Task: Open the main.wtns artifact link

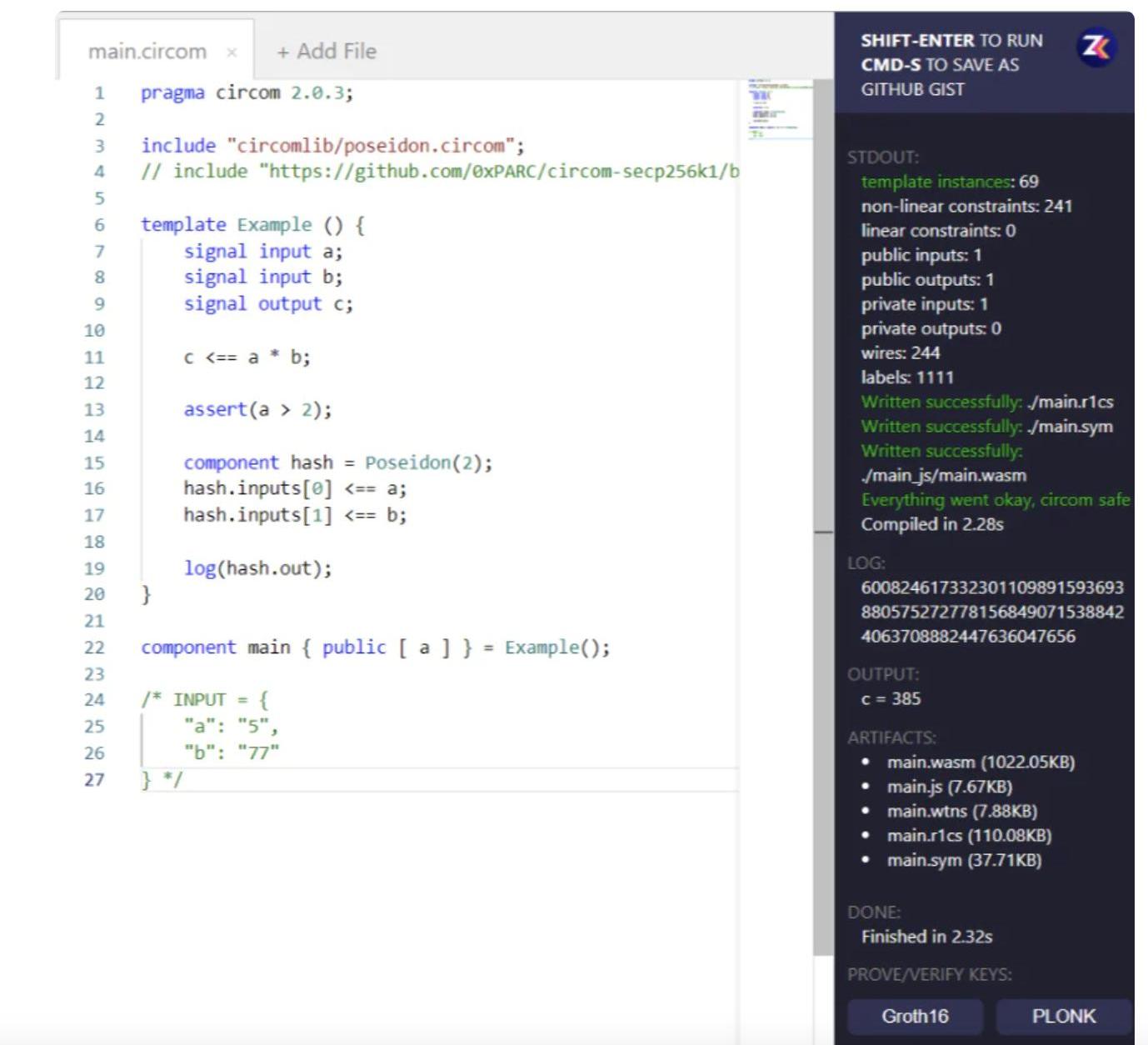Action: point(961,811)
